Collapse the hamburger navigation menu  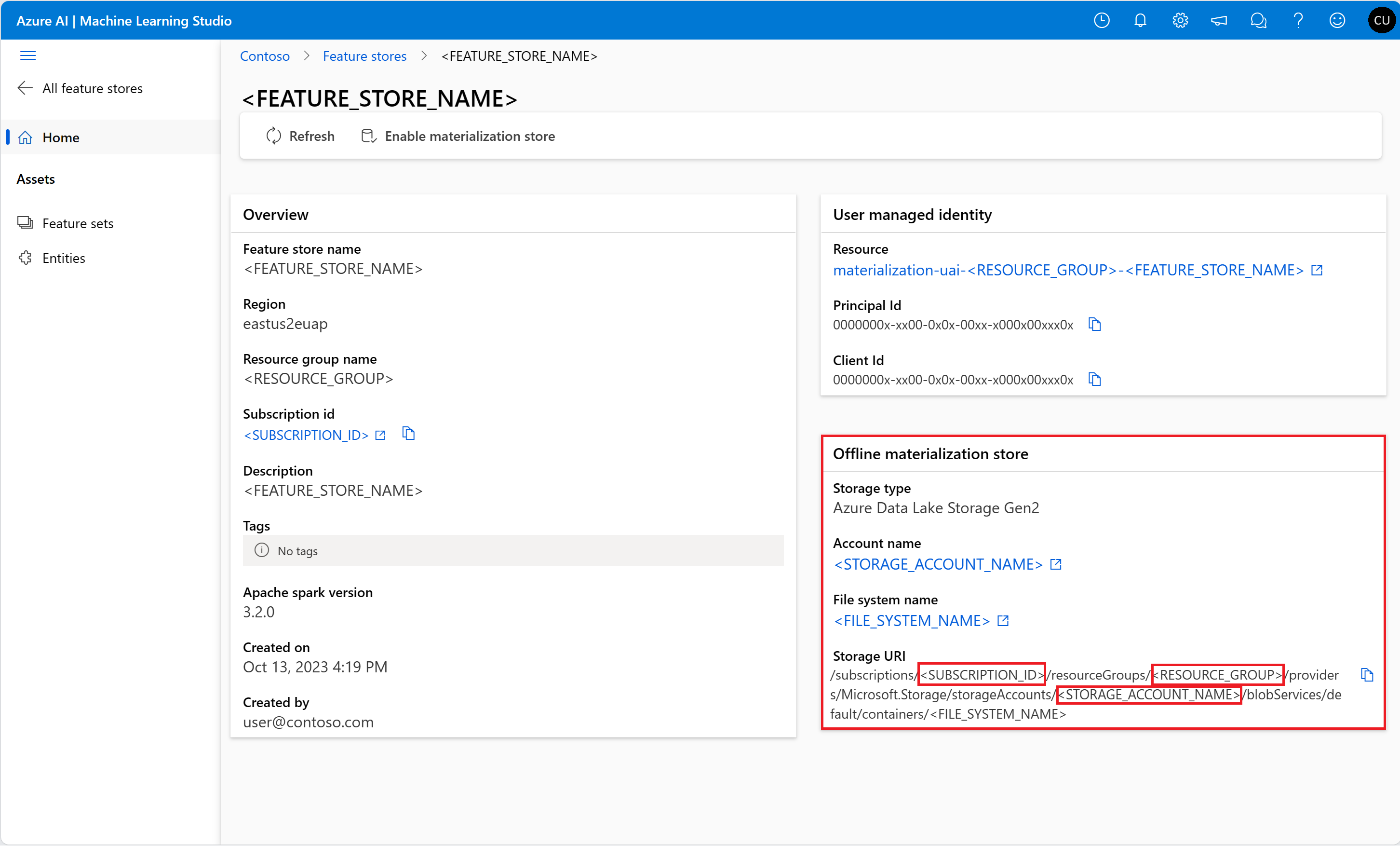(x=28, y=56)
